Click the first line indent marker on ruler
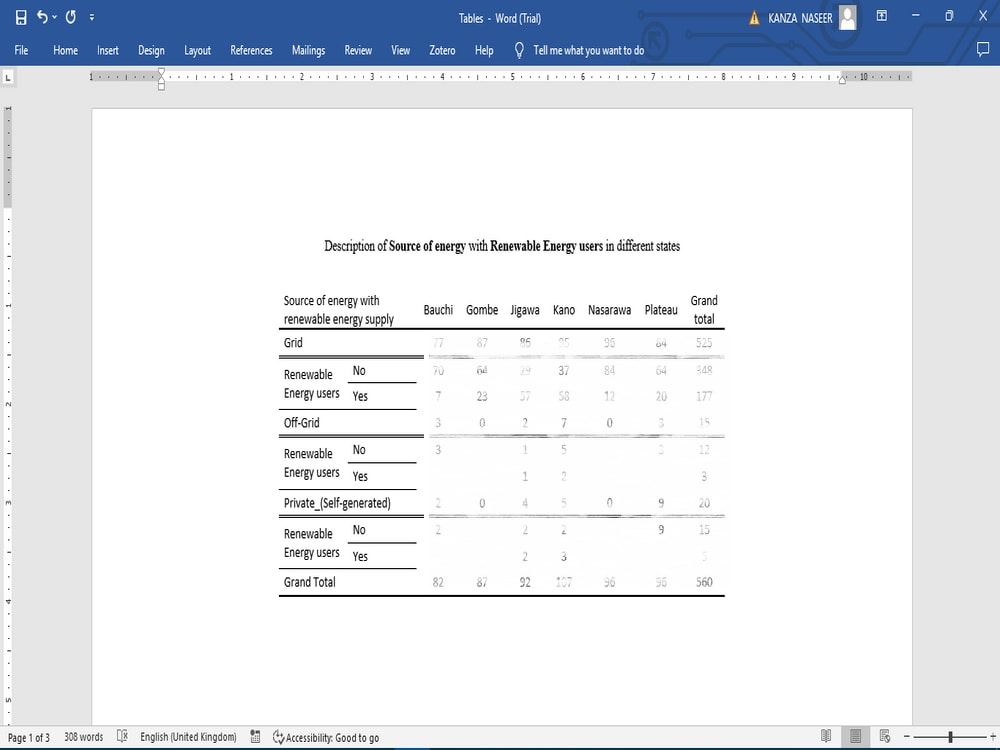Screen dimensions: 1000x750 [x=161, y=72]
